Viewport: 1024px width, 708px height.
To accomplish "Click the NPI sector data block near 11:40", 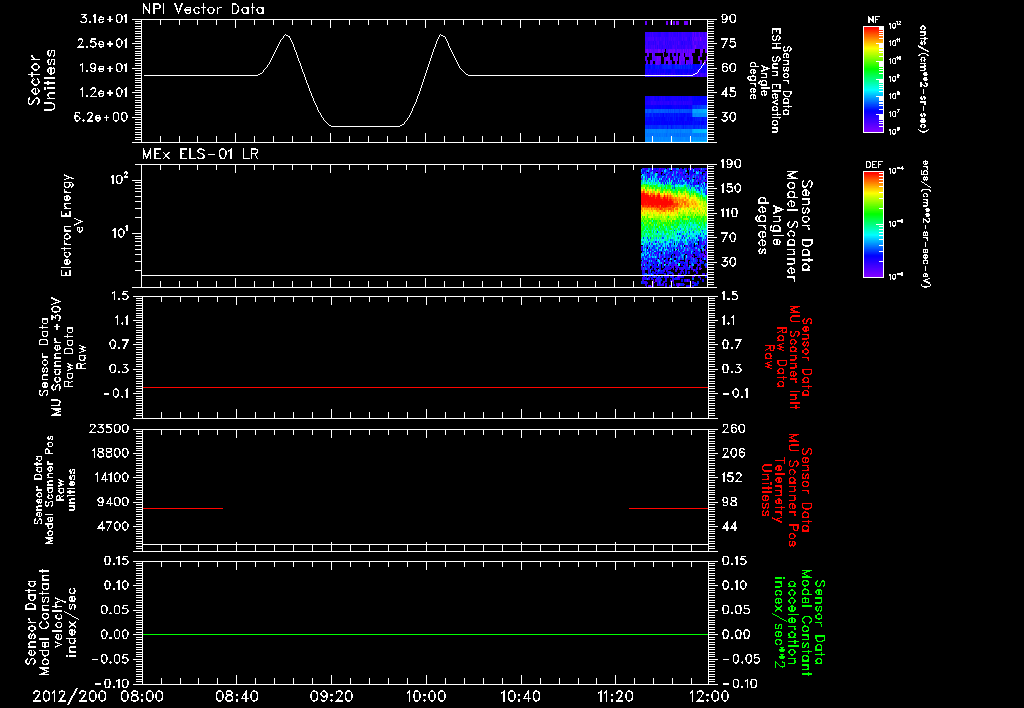I will [x=676, y=82].
